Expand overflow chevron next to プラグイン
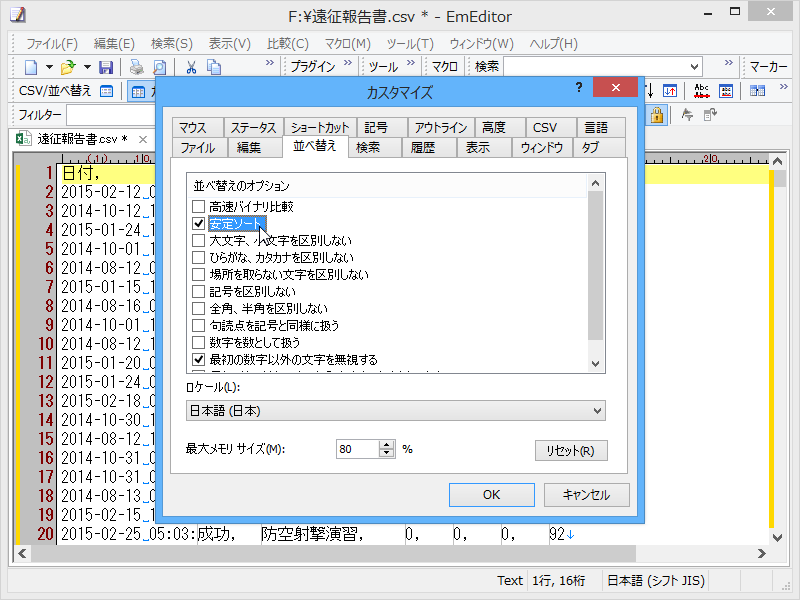The height and width of the screenshot is (600, 800). (x=348, y=63)
